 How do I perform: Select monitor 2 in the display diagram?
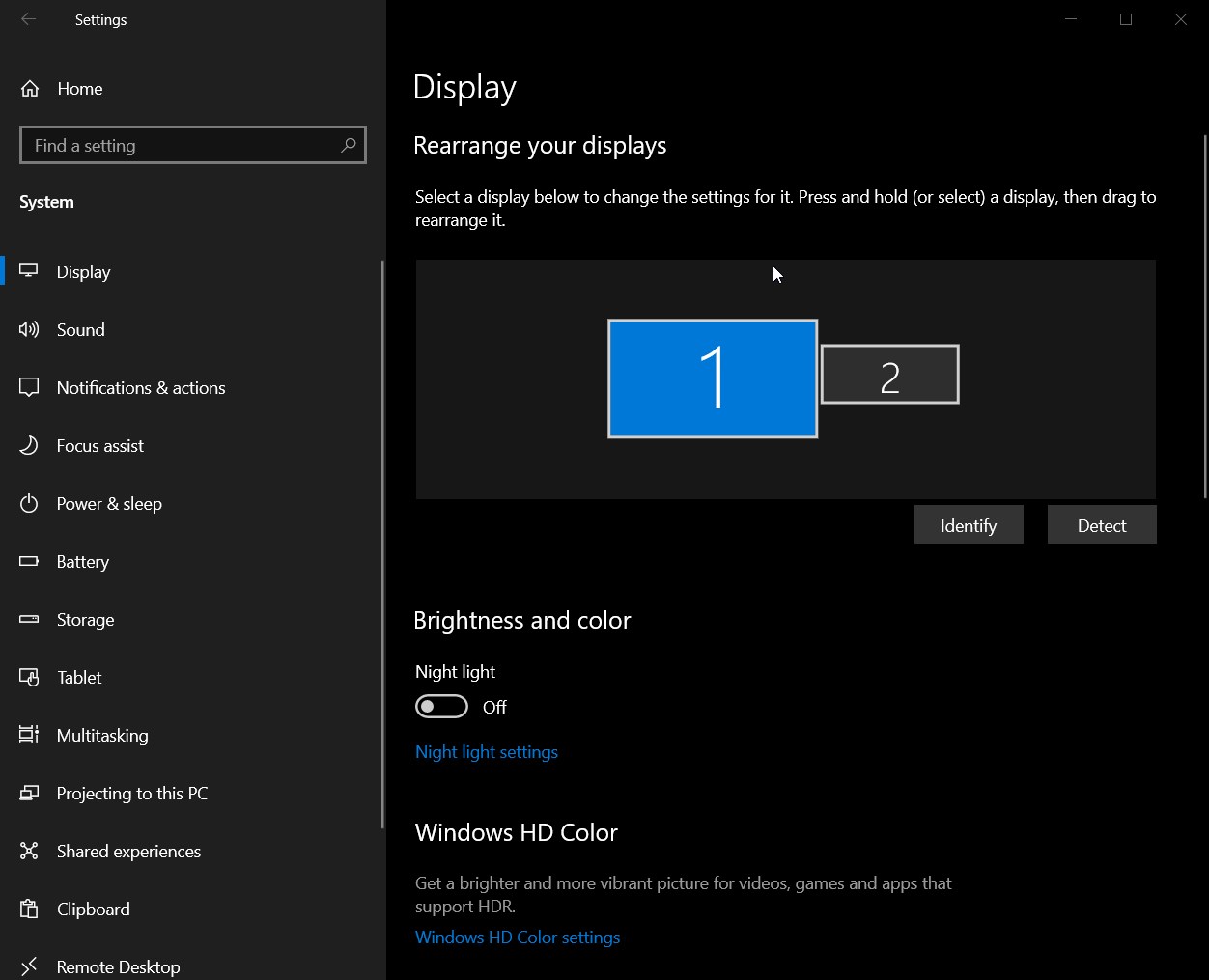(x=889, y=374)
